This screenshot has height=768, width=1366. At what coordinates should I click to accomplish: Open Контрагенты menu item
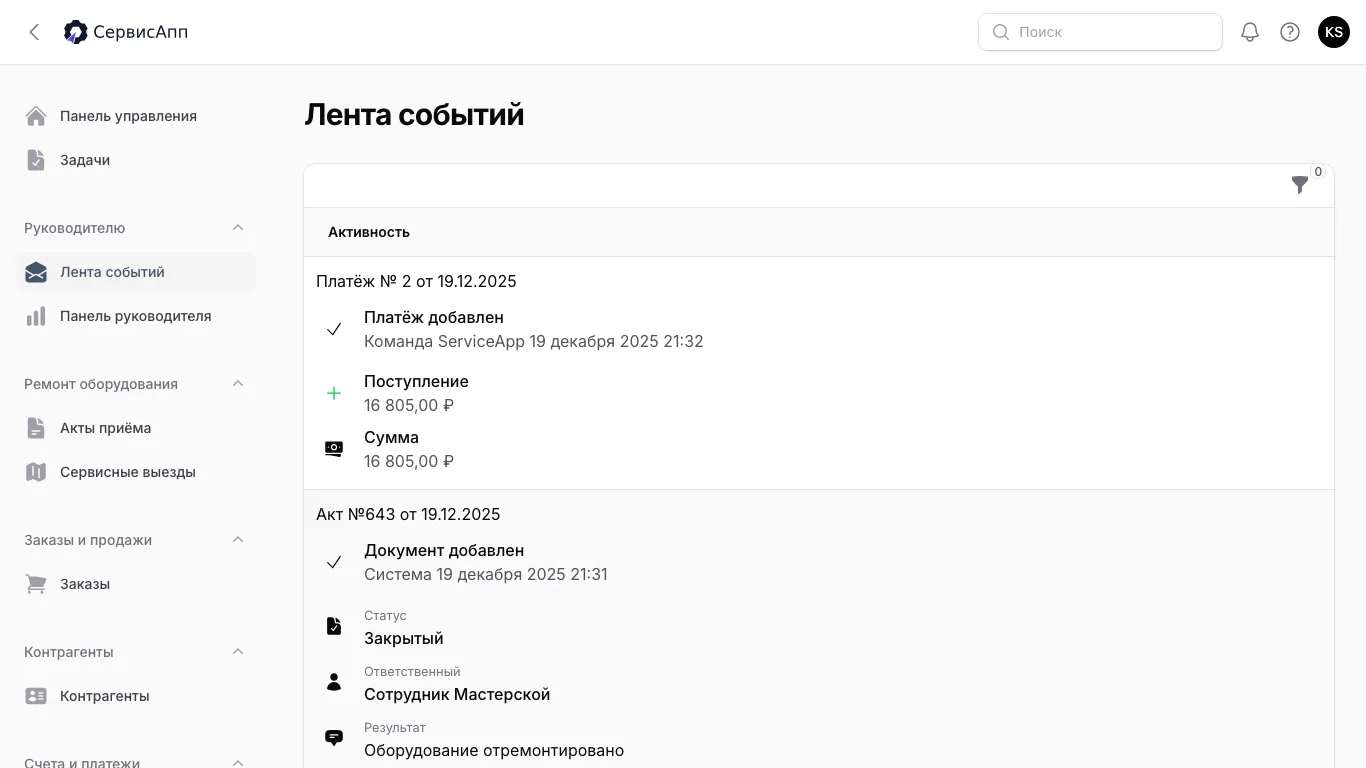[x=136, y=696]
